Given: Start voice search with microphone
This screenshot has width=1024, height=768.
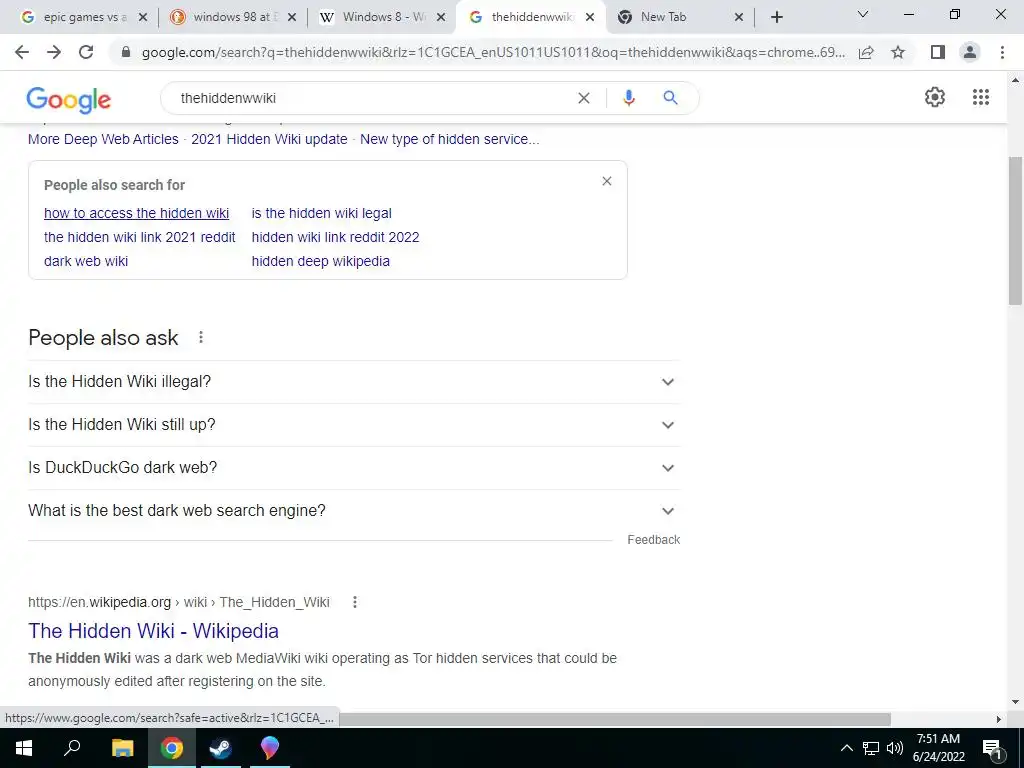Looking at the screenshot, I should click(628, 98).
